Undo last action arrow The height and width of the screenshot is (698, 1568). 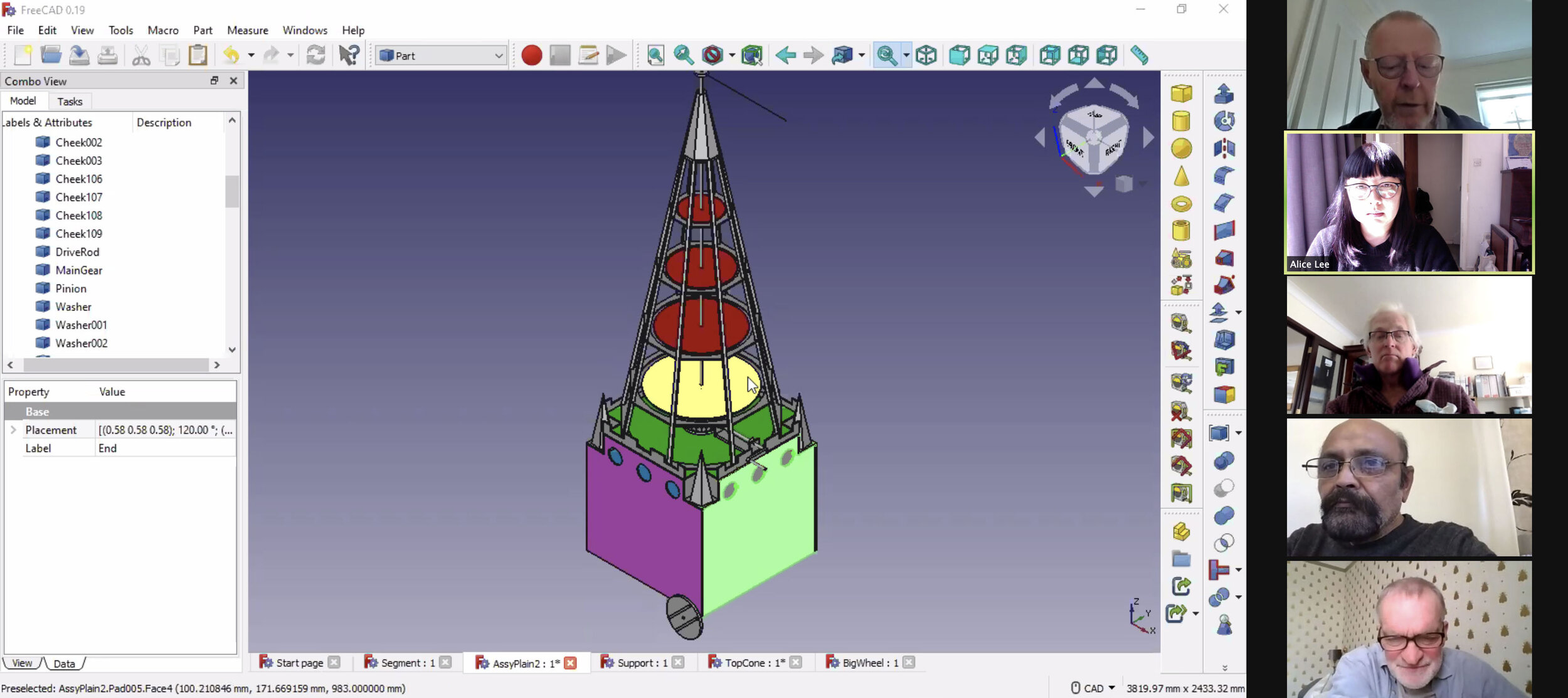click(231, 55)
